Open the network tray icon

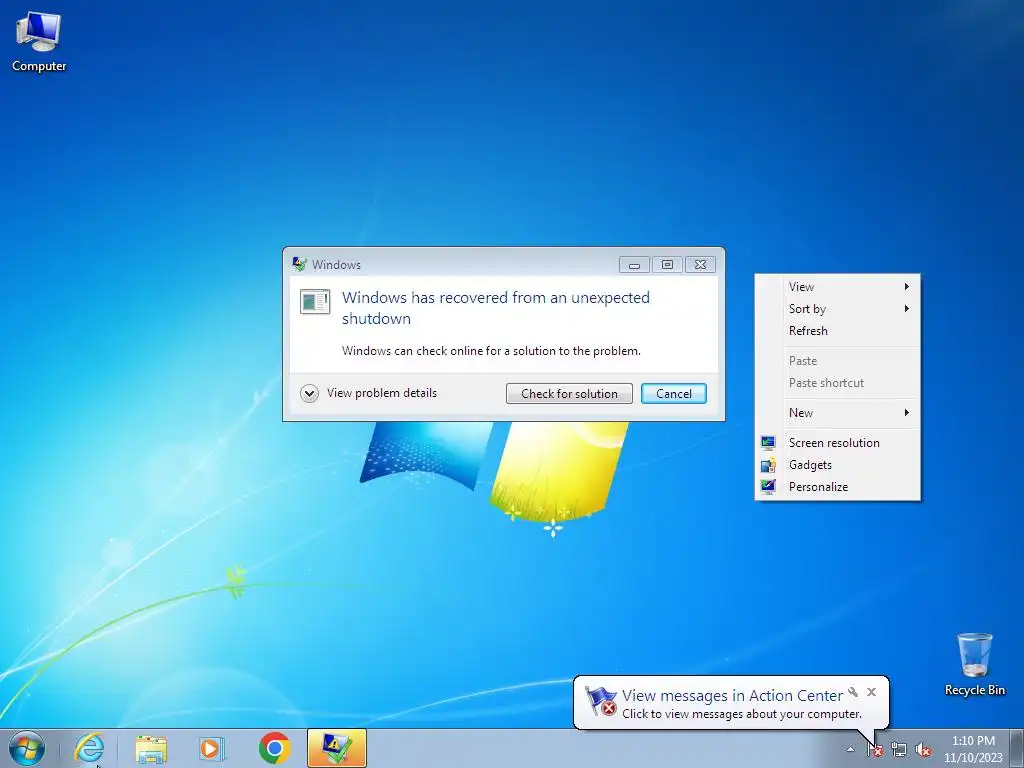[899, 750]
